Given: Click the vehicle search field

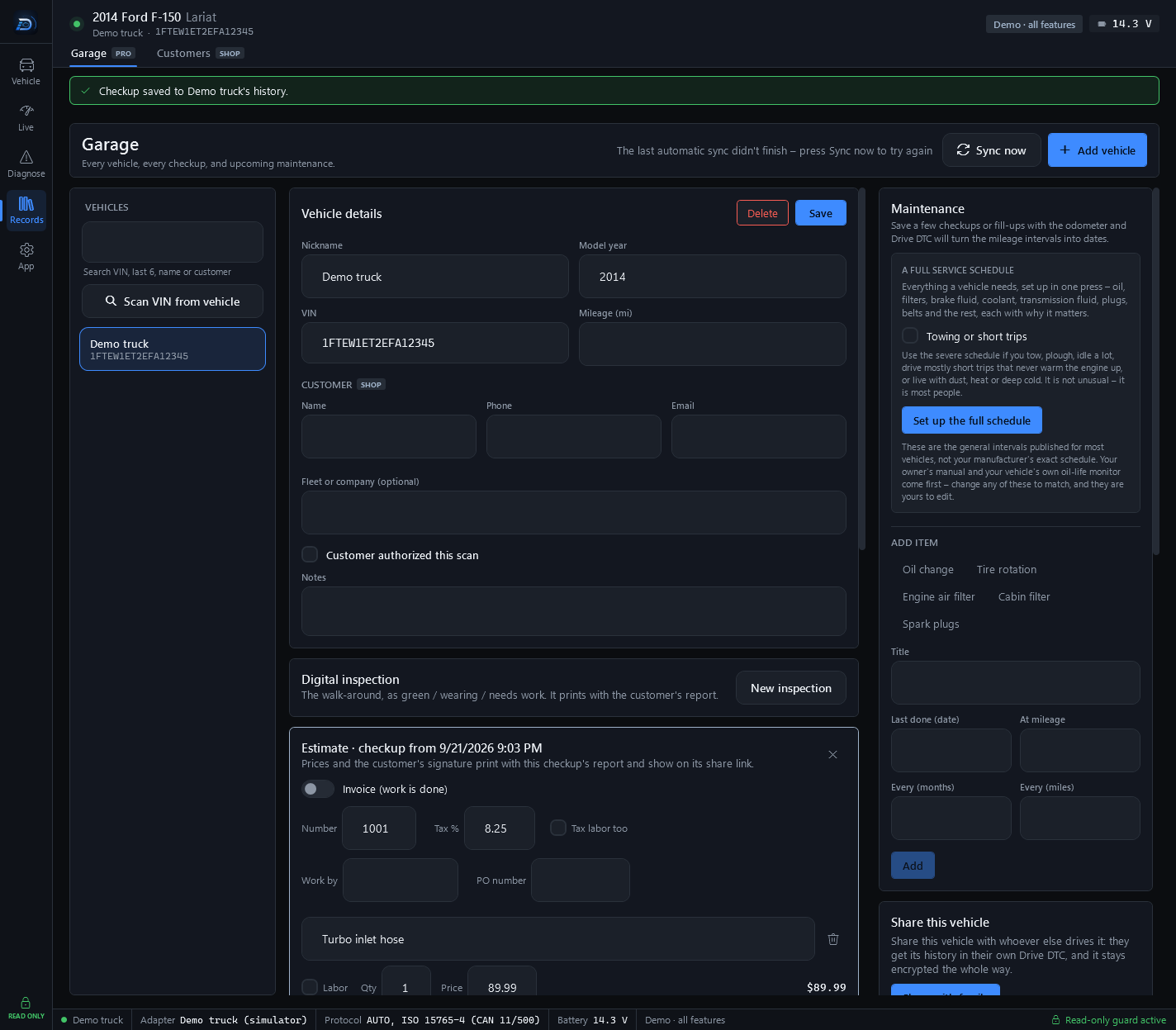Looking at the screenshot, I should pyautogui.click(x=173, y=242).
